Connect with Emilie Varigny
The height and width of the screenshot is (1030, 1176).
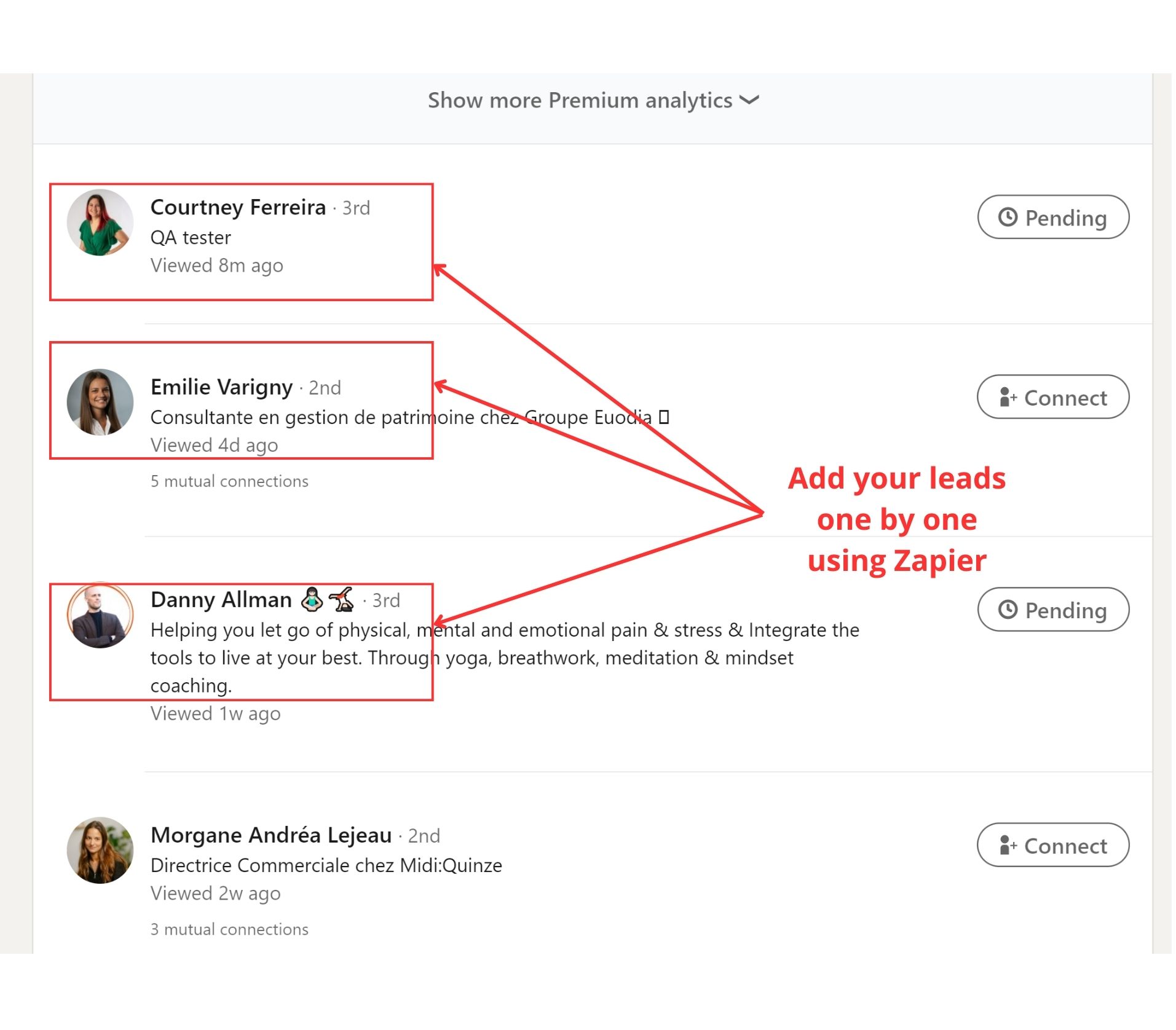point(1052,398)
